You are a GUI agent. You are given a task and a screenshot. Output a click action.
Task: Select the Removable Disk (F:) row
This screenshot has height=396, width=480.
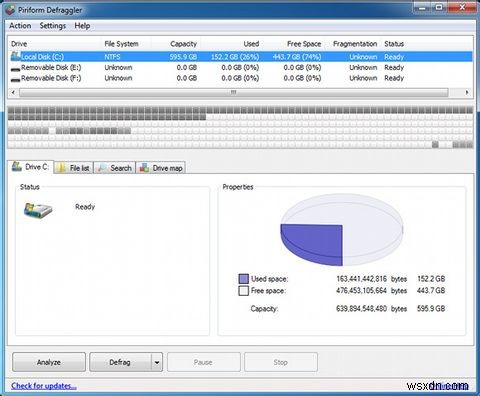pyautogui.click(x=240, y=78)
